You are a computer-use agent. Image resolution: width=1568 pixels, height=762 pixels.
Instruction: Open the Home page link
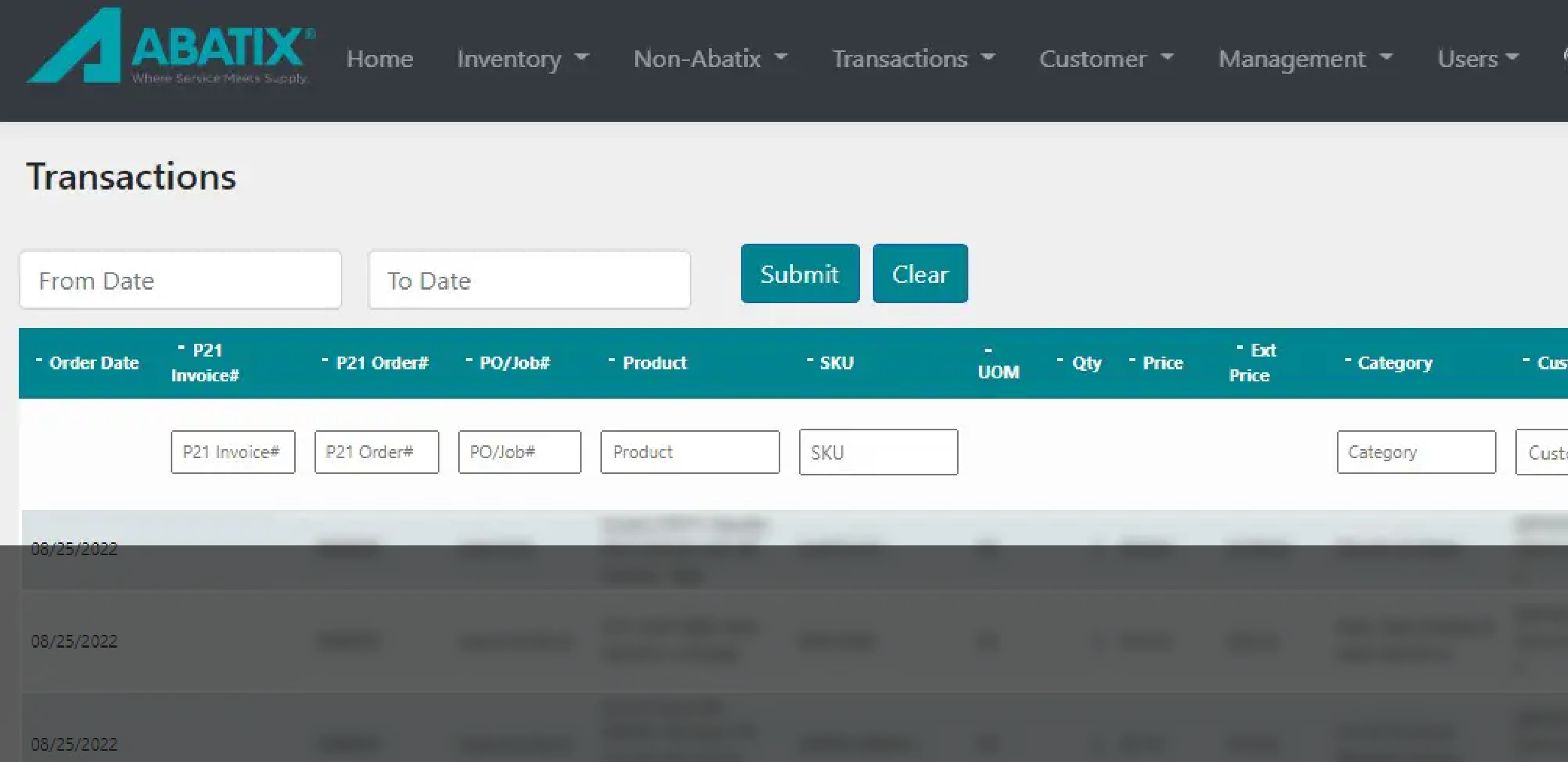coord(379,59)
